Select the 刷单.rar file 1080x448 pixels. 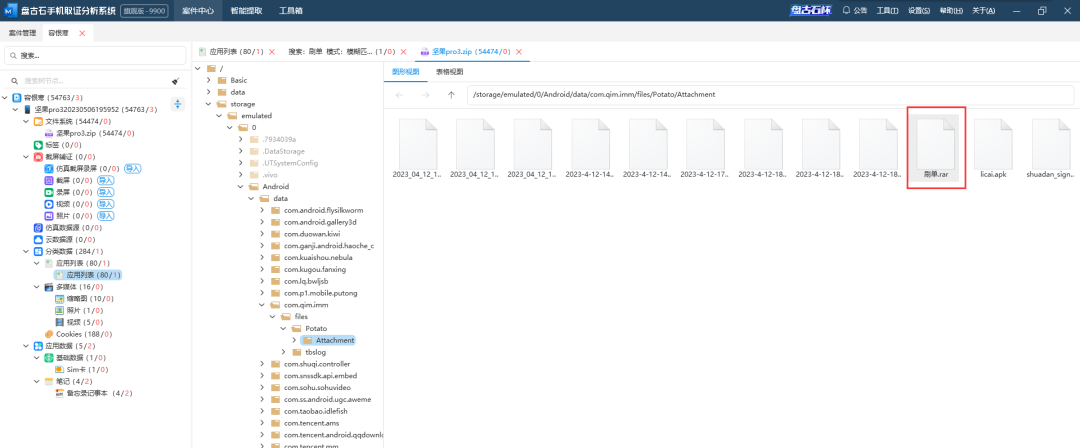pyautogui.click(x=936, y=149)
